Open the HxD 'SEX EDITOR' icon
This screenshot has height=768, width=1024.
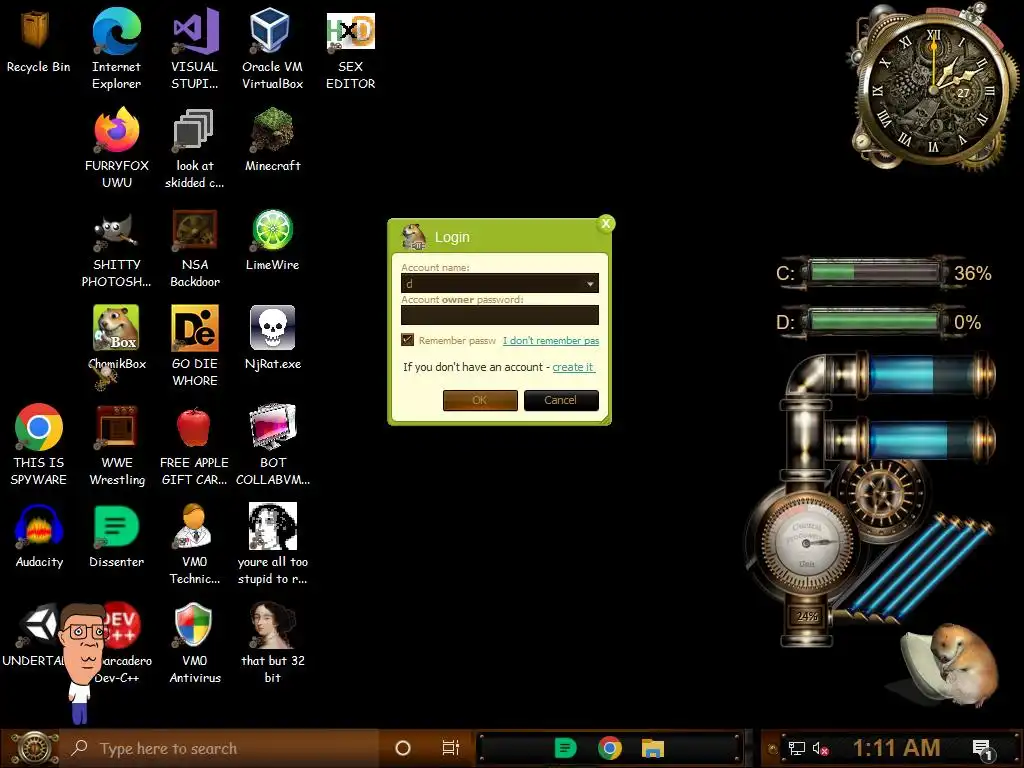351,49
